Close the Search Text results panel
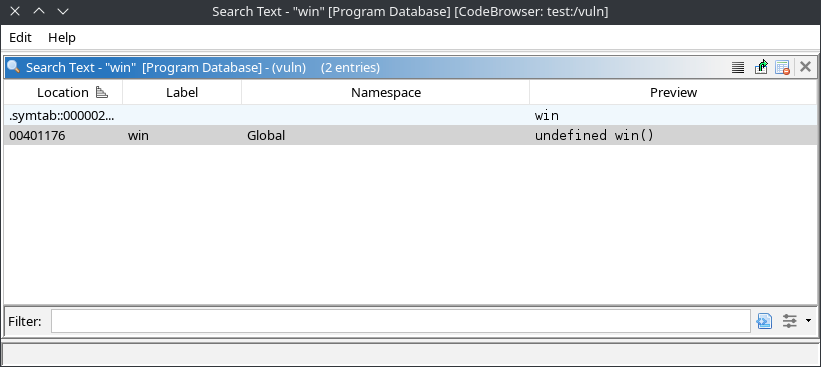 (805, 67)
